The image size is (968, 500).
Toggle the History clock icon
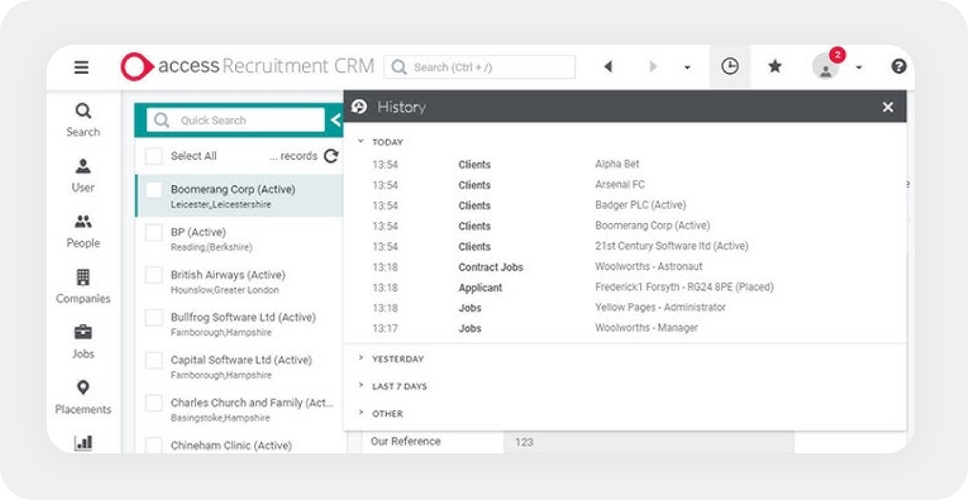tap(730, 66)
